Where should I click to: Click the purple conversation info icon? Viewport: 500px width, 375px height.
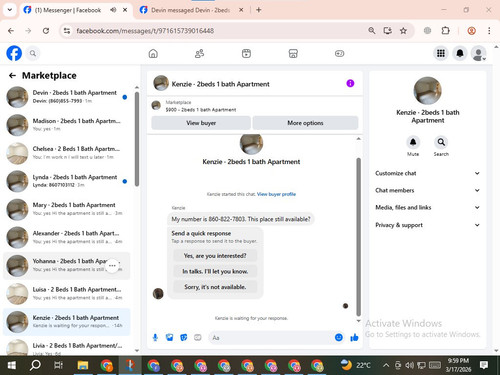coord(350,83)
